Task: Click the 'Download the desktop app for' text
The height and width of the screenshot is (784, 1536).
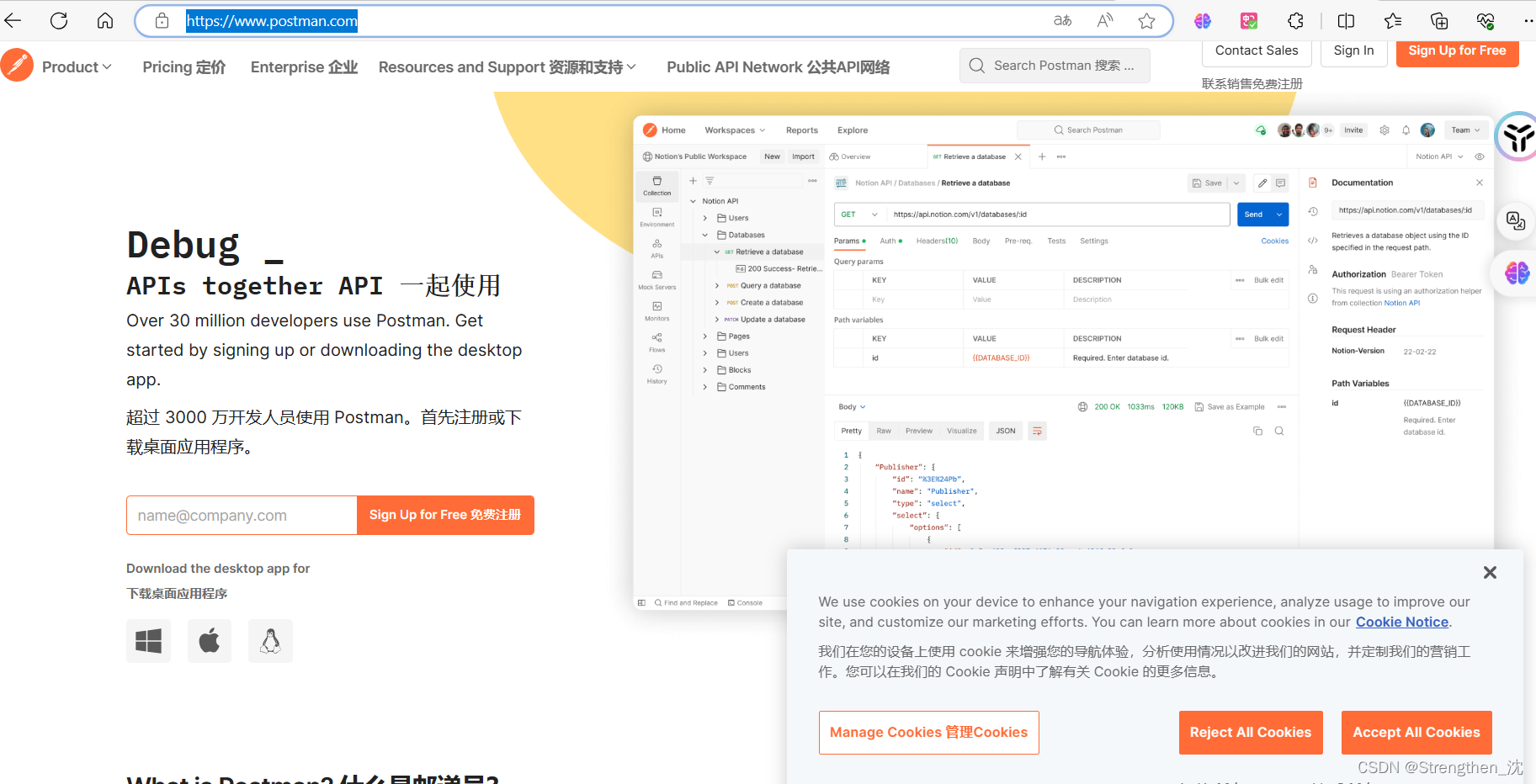Action: (x=218, y=569)
